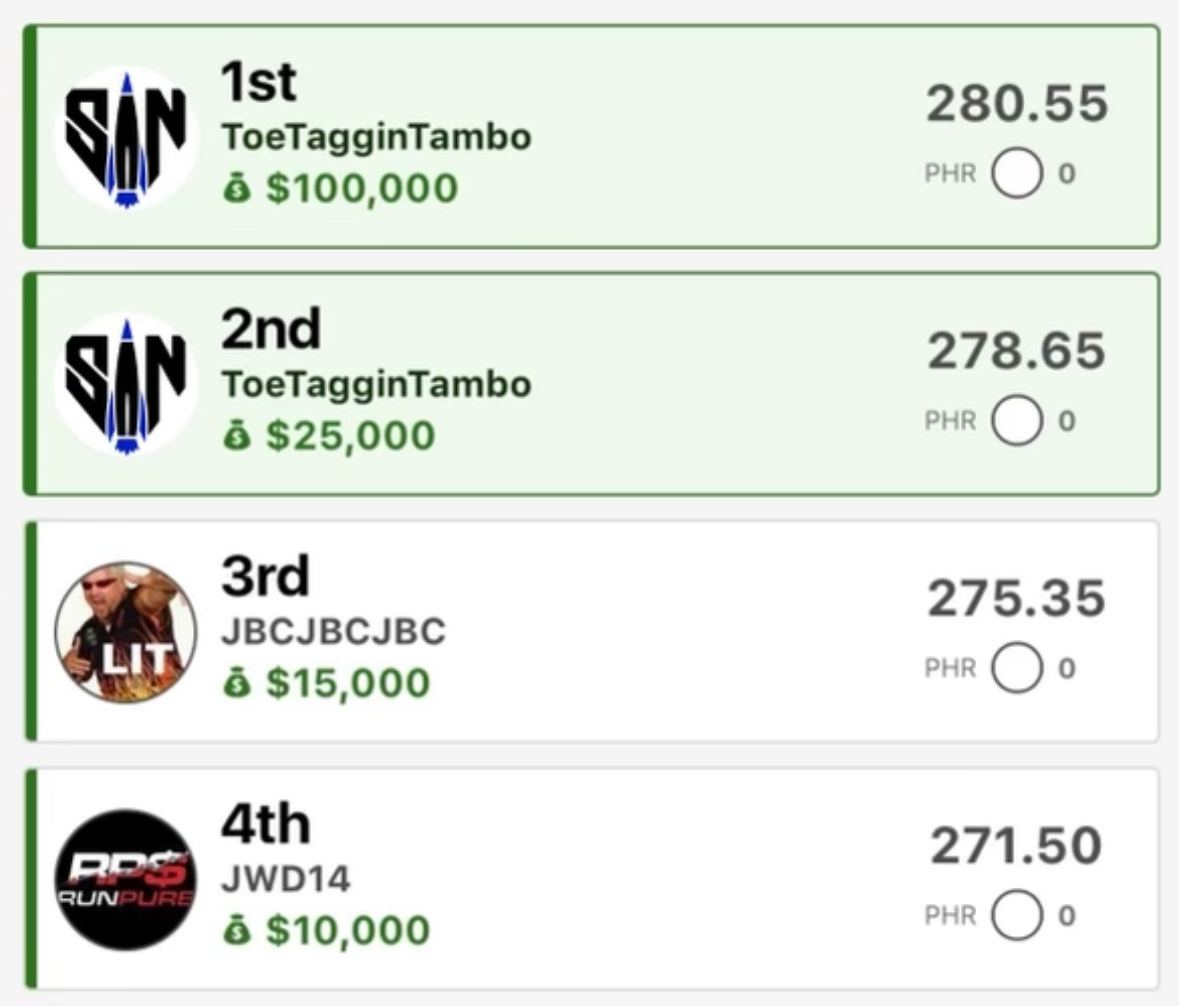Click the 271.50 points total
Viewport: 1179px width, 1006px height.
point(1016,846)
